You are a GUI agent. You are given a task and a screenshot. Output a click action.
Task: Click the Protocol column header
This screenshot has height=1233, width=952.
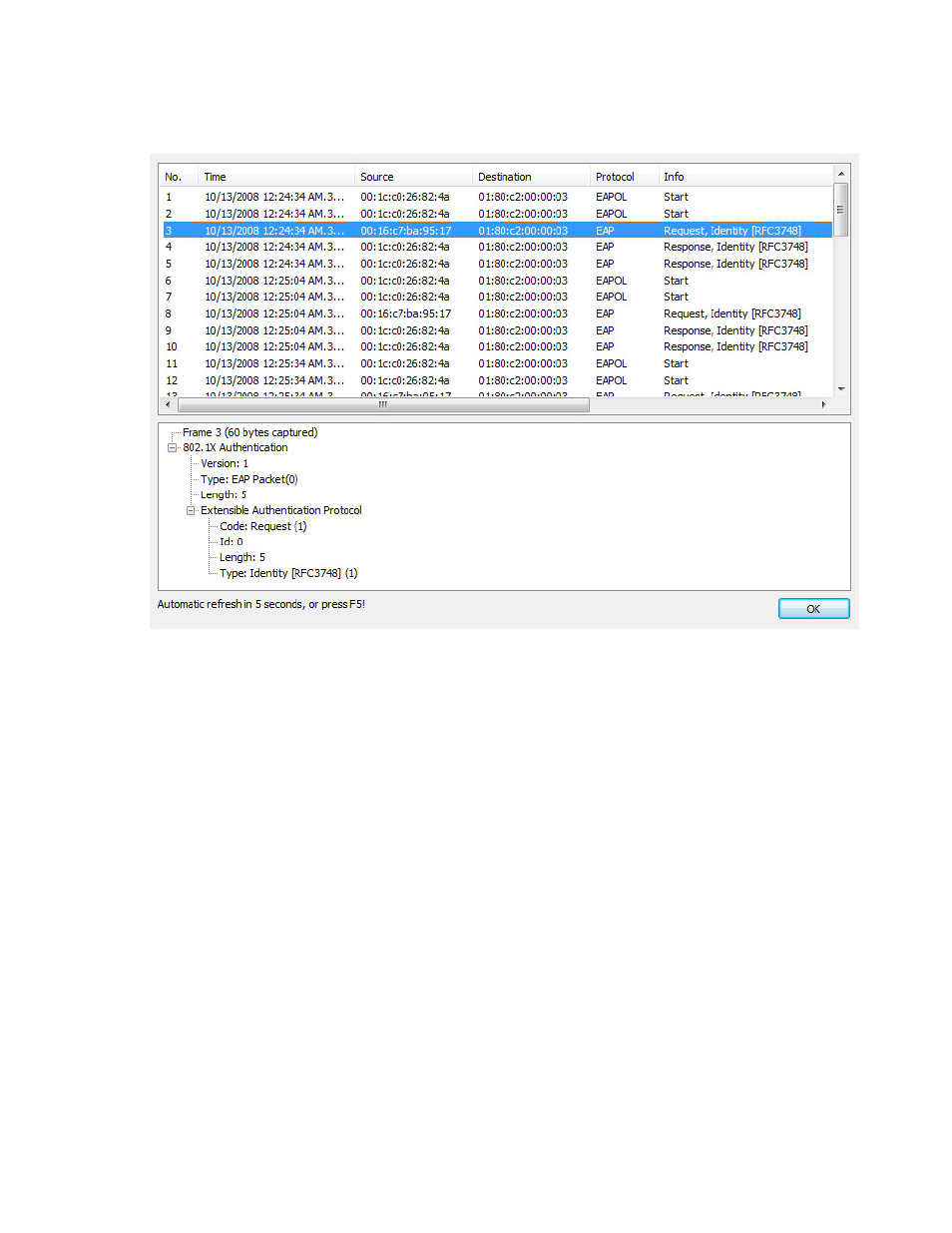[x=624, y=177]
